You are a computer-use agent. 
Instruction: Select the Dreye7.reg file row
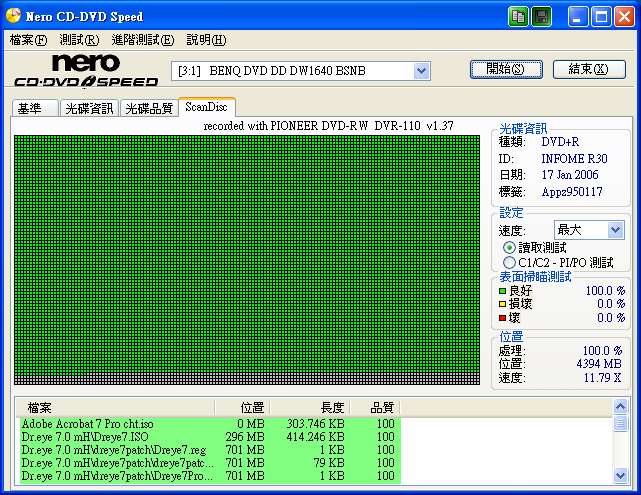[x=210, y=450]
